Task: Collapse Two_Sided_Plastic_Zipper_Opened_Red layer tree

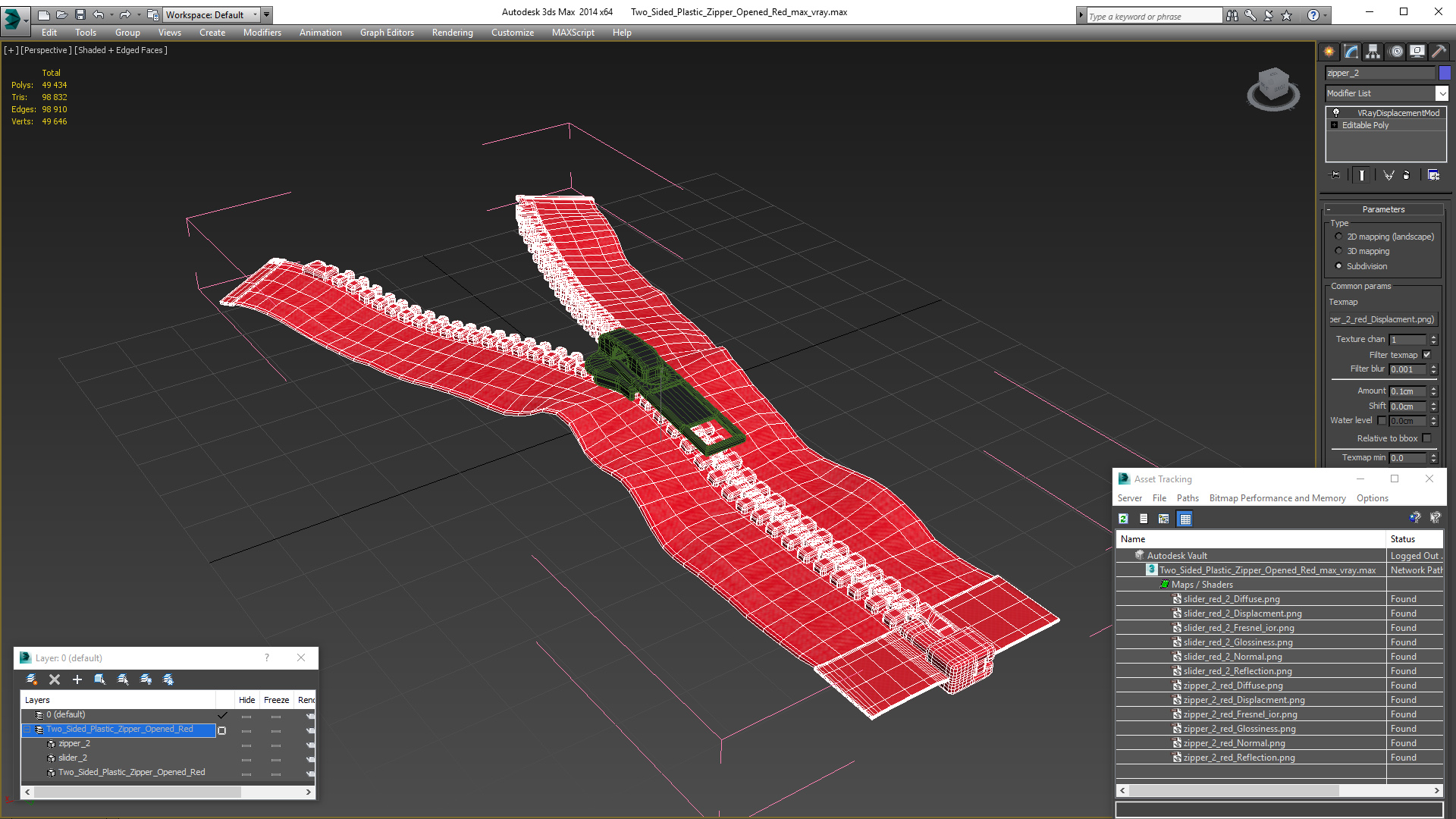Action: tap(27, 730)
